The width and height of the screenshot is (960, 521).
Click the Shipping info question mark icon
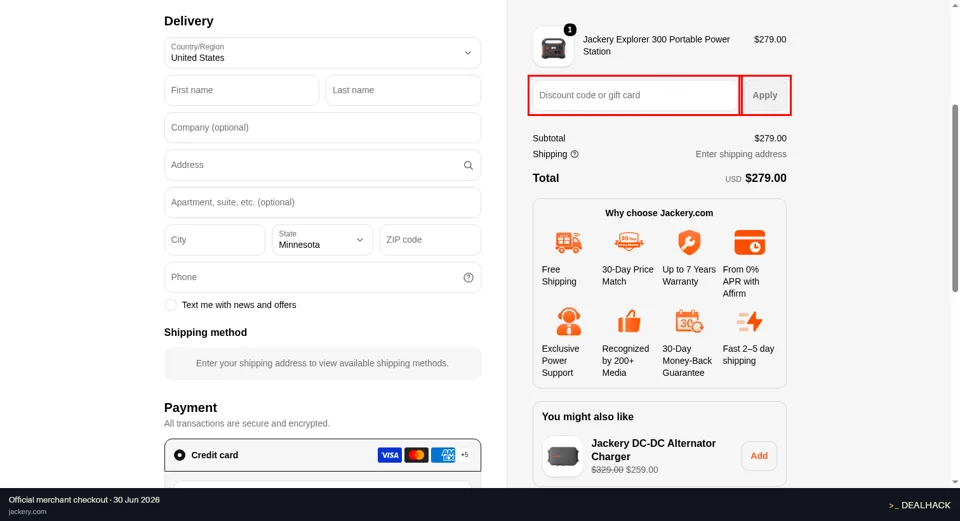(574, 154)
